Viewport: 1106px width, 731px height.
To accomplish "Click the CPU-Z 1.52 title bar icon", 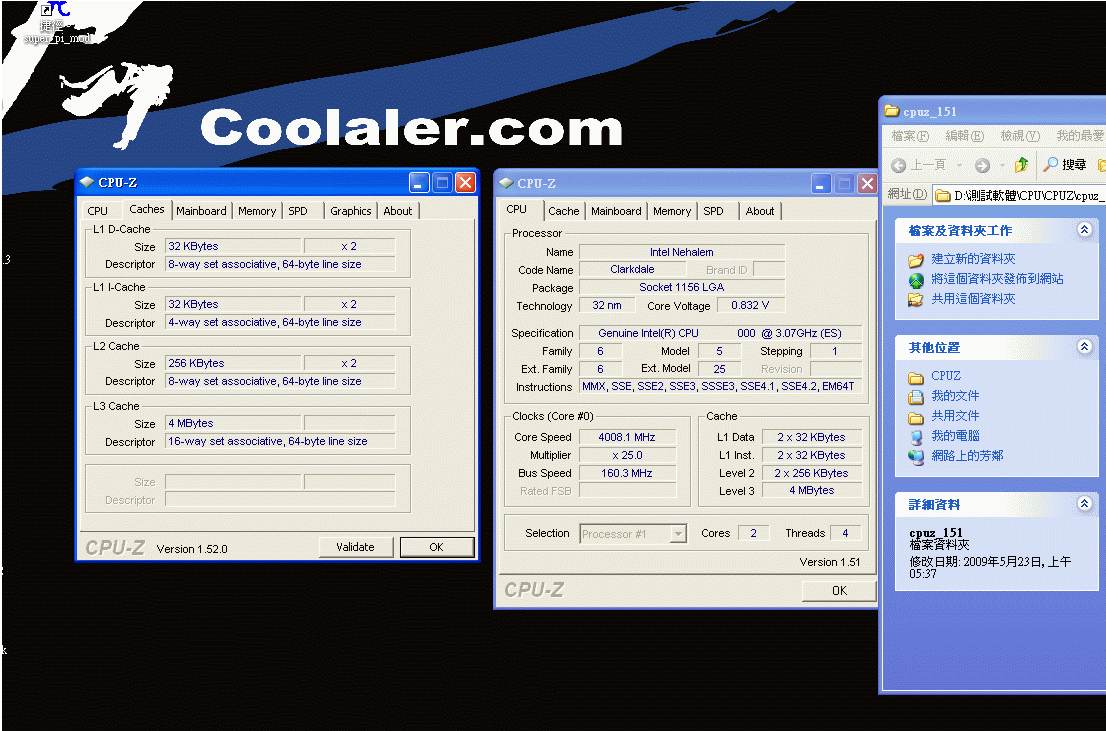I will click(x=87, y=182).
